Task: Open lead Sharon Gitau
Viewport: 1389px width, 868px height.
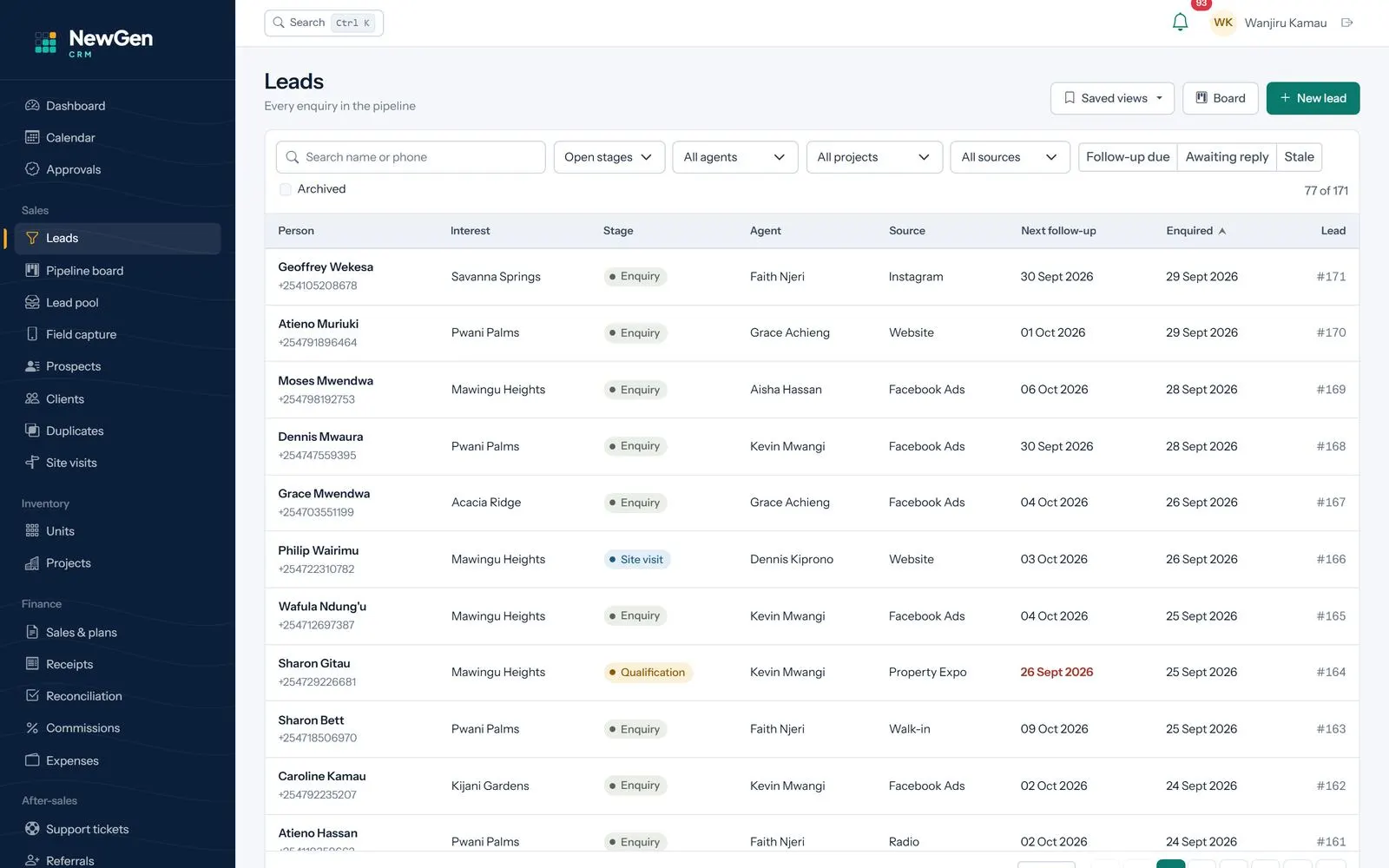Action: click(x=314, y=663)
